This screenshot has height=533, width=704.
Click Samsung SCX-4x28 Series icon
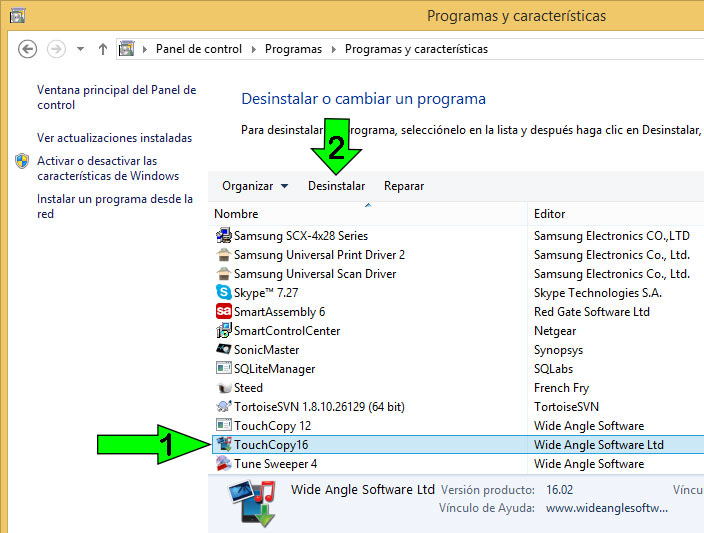(224, 235)
